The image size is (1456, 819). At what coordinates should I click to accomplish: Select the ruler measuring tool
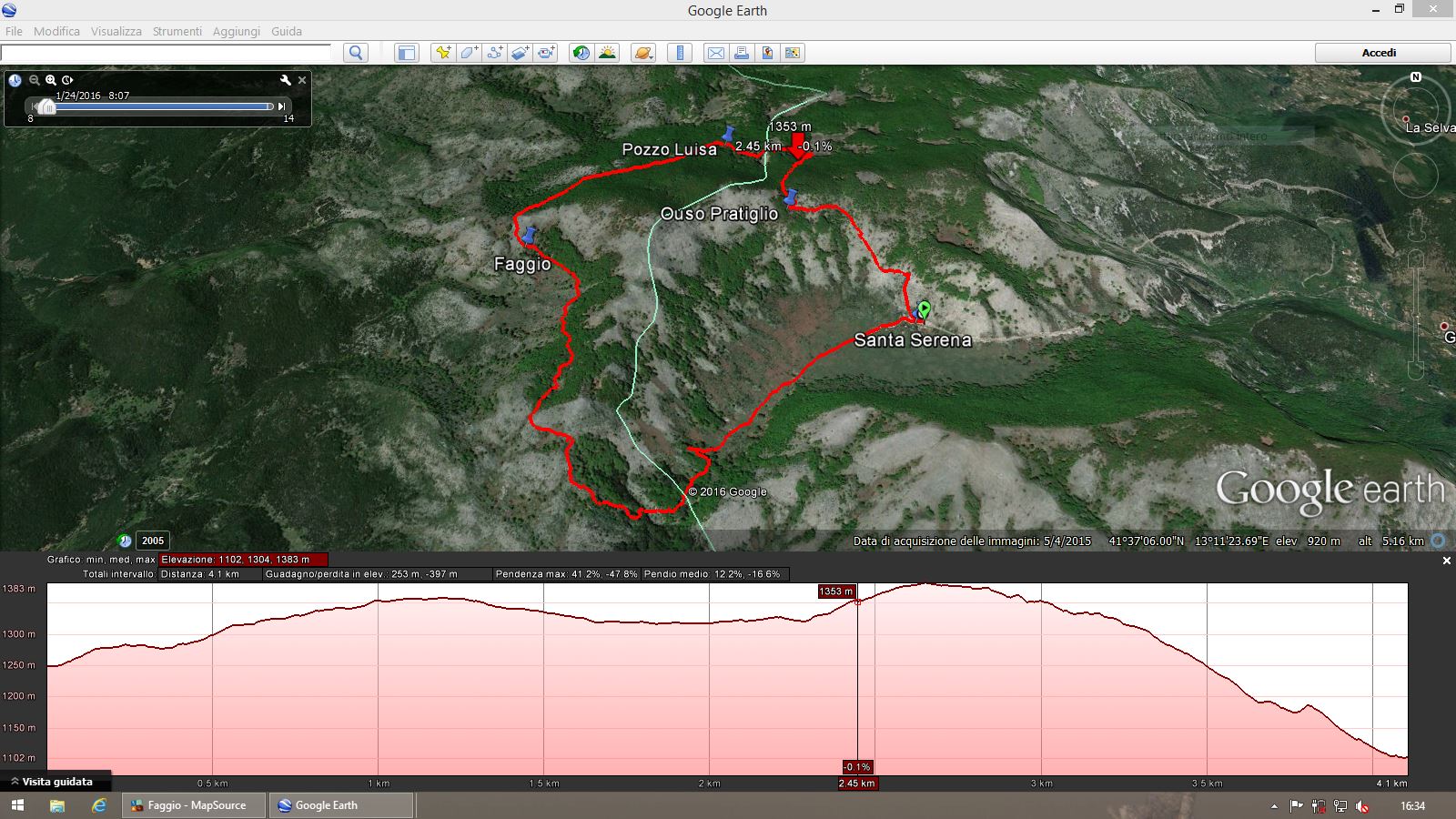pyautogui.click(x=679, y=53)
